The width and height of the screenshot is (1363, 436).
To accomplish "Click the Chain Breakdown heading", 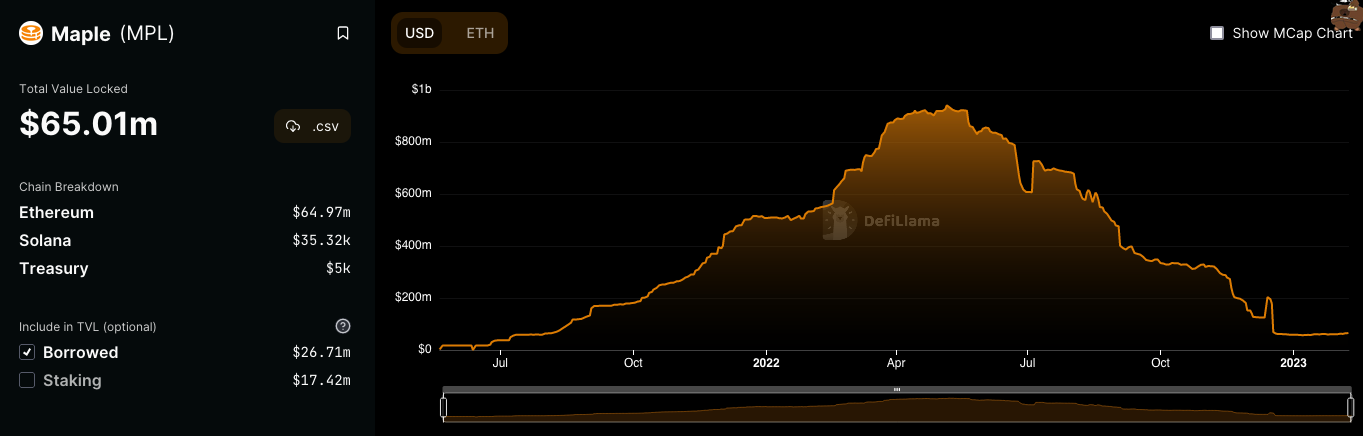I will click(69, 186).
